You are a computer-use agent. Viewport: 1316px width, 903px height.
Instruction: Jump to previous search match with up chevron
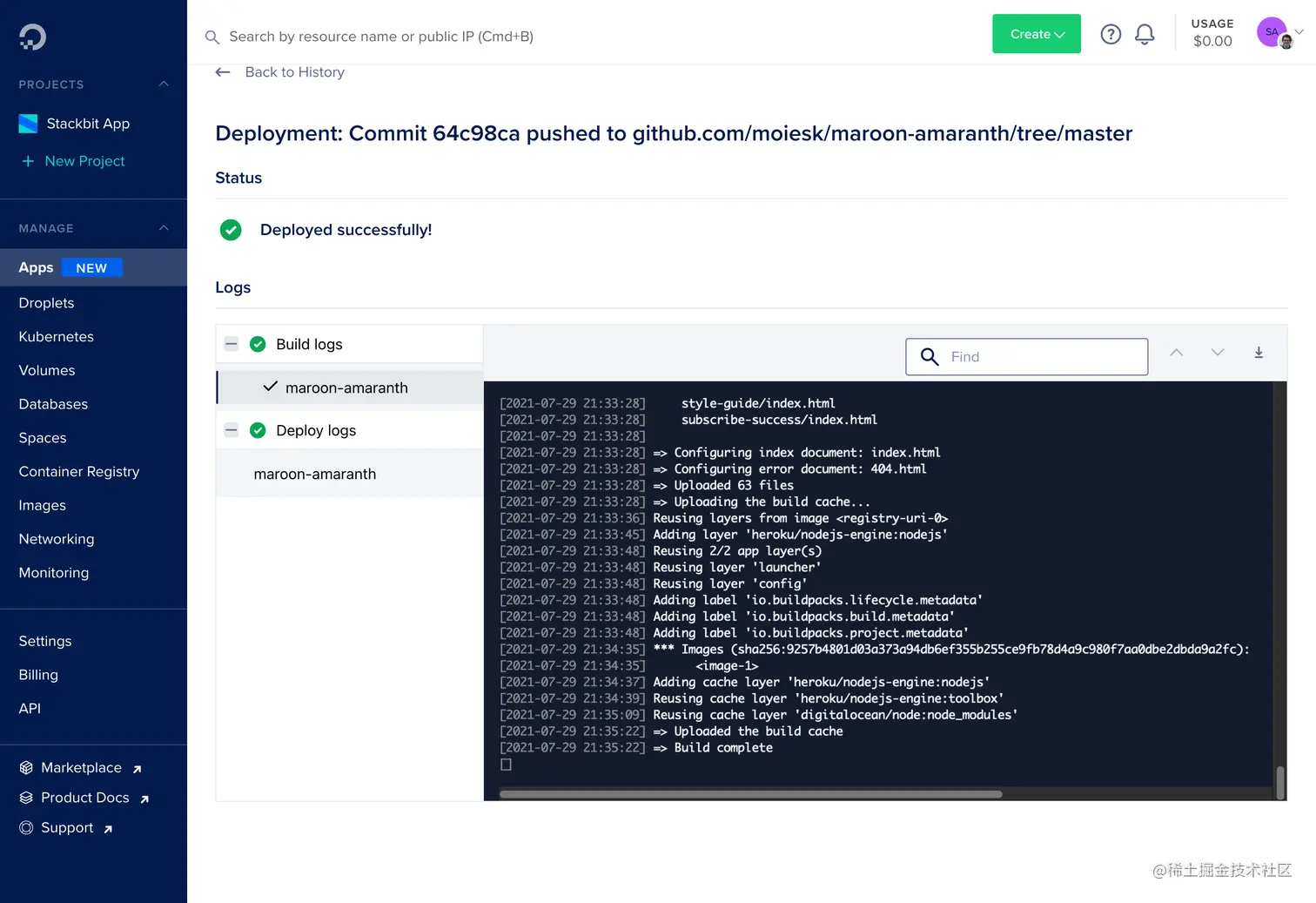point(1176,353)
